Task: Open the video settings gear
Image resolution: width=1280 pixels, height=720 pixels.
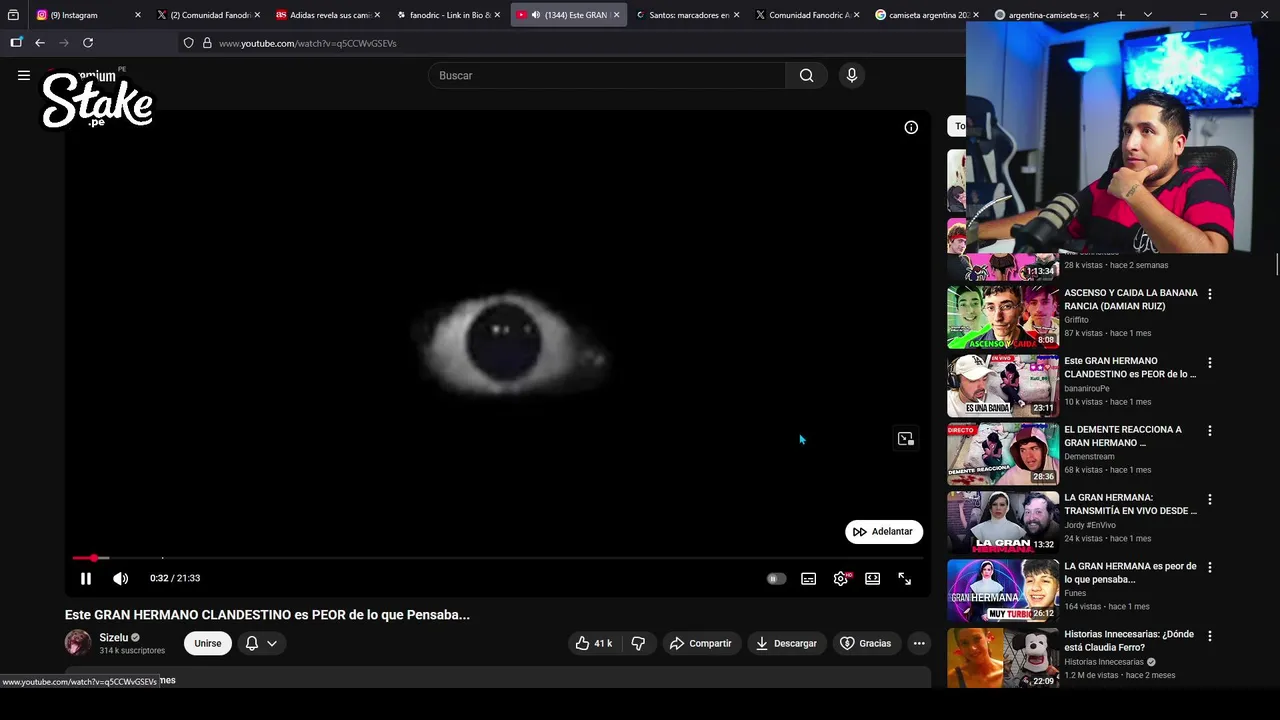Action: [x=841, y=578]
